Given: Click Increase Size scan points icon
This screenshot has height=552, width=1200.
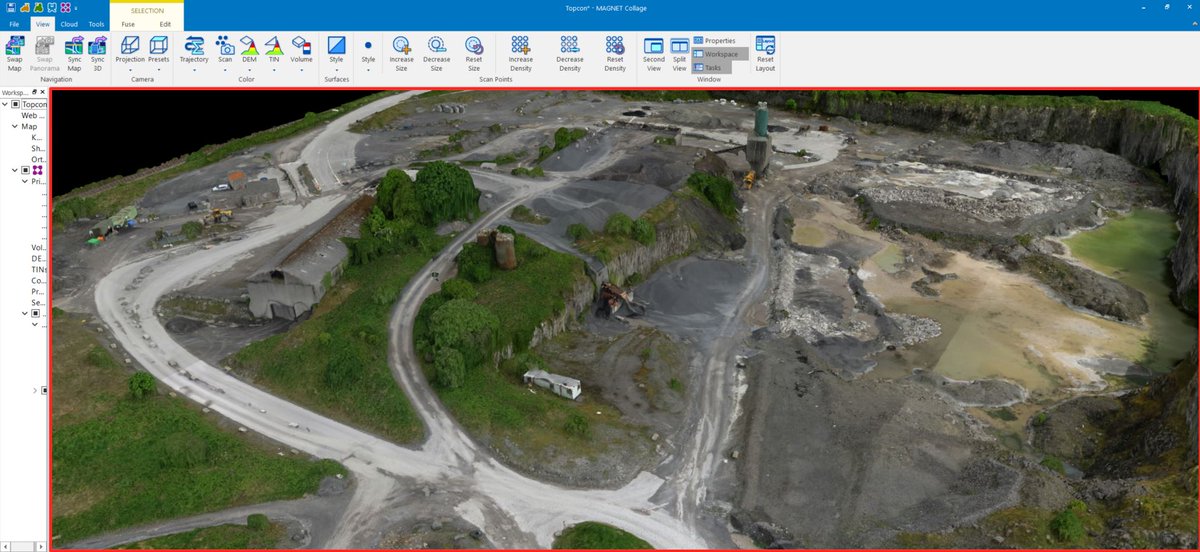Looking at the screenshot, I should click(x=401, y=45).
